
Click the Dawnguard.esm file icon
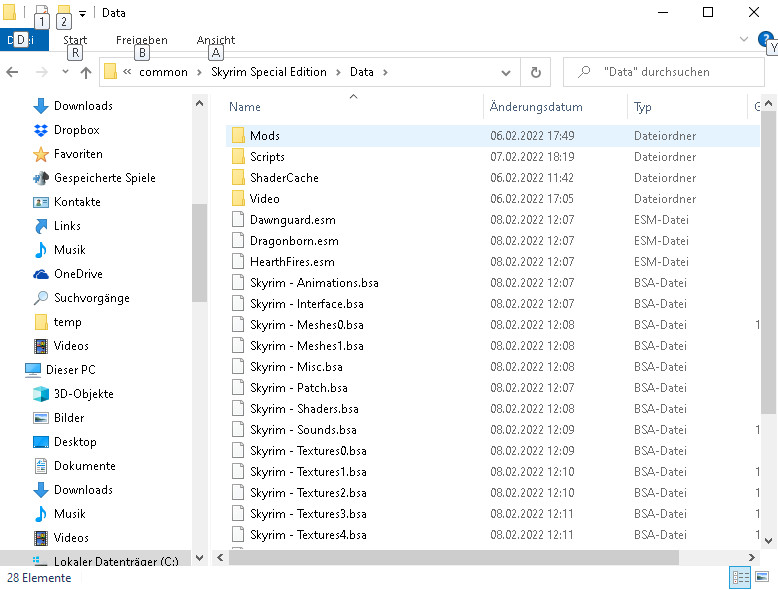[238, 220]
